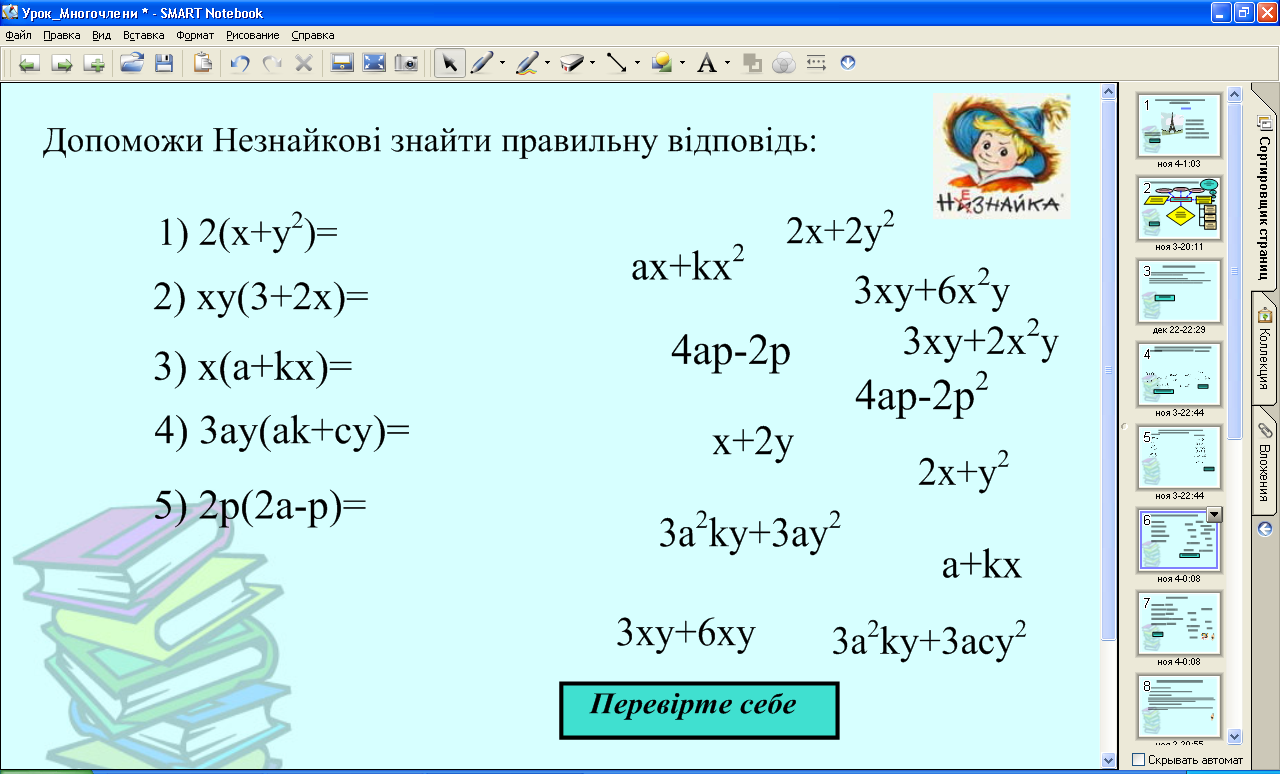Select page 1 thumbnail with Eiffel Tower
The width and height of the screenshot is (1280, 774).
click(x=1179, y=125)
